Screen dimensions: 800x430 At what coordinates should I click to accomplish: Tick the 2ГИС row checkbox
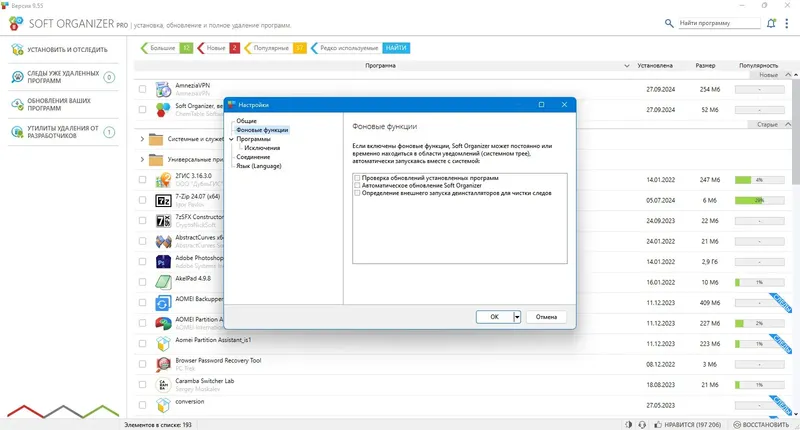(x=142, y=180)
